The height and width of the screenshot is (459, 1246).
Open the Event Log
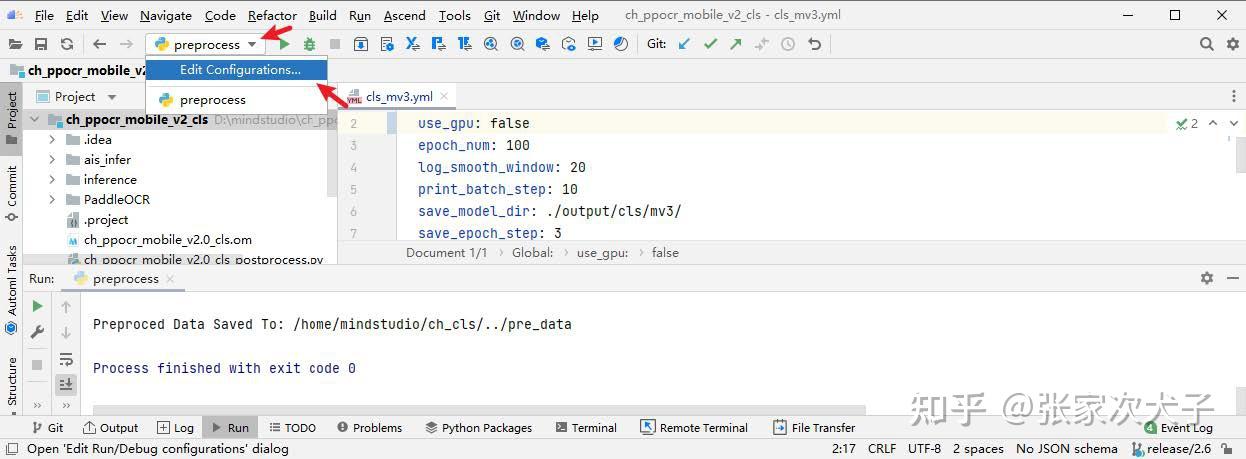(1177, 428)
